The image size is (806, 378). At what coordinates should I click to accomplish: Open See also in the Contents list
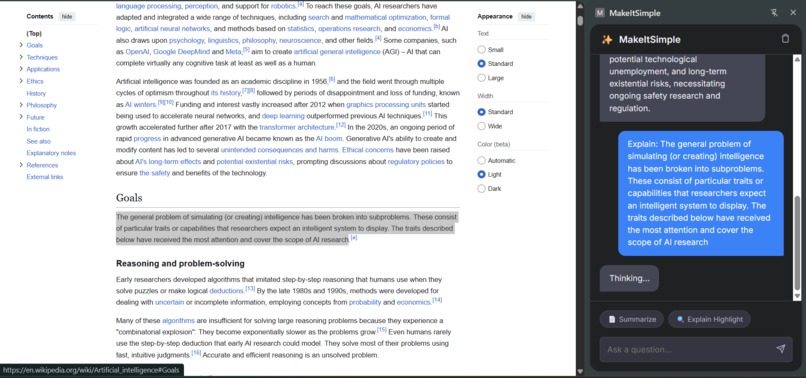(39, 141)
